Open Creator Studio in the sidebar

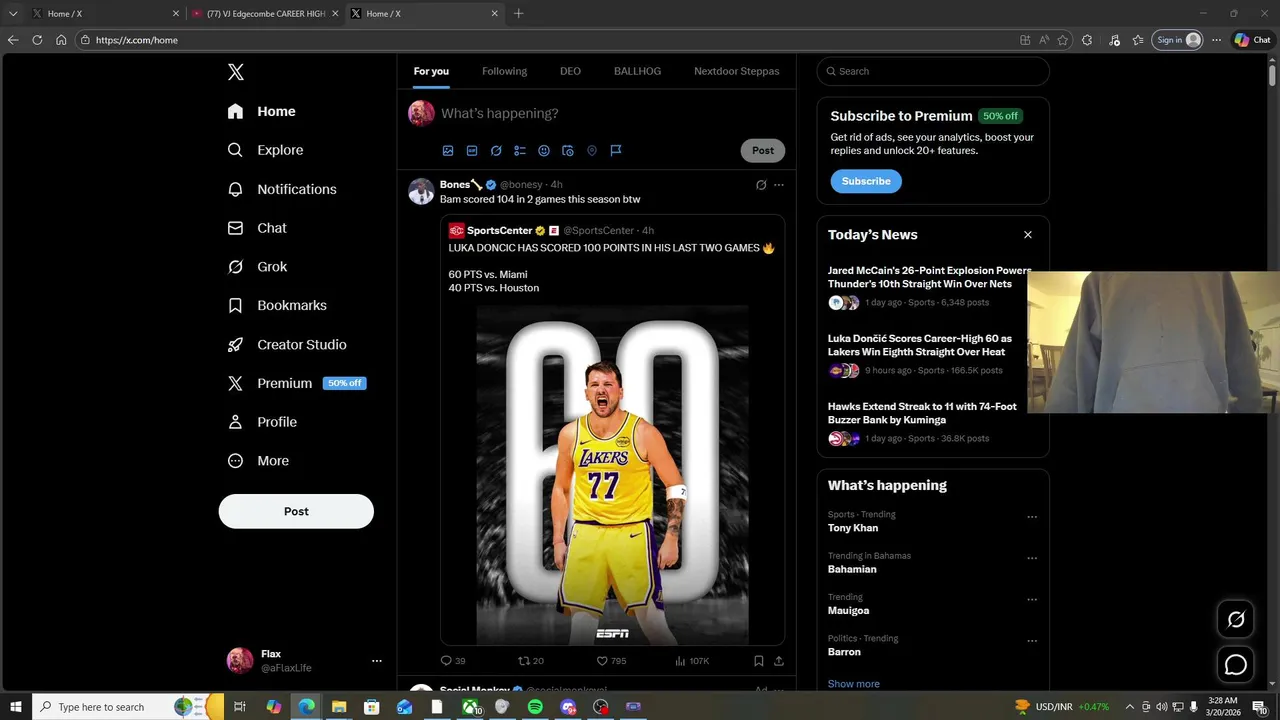(287, 344)
